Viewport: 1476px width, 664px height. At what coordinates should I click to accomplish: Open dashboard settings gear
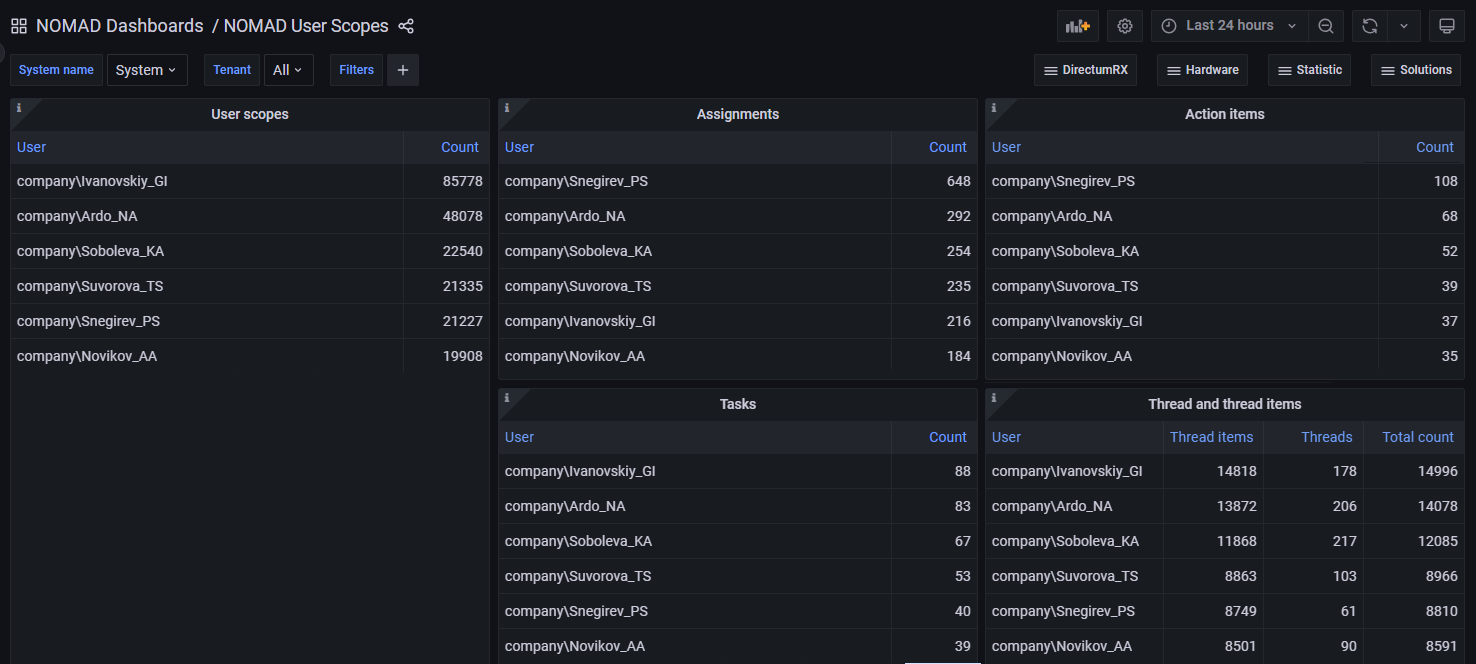click(1125, 26)
